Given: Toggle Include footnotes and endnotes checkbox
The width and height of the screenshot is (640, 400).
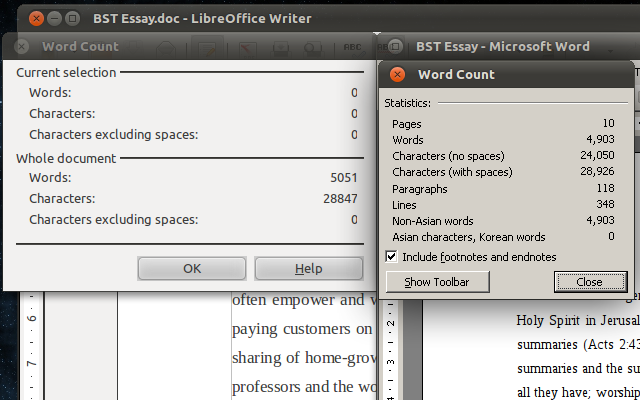Looking at the screenshot, I should 391,257.
